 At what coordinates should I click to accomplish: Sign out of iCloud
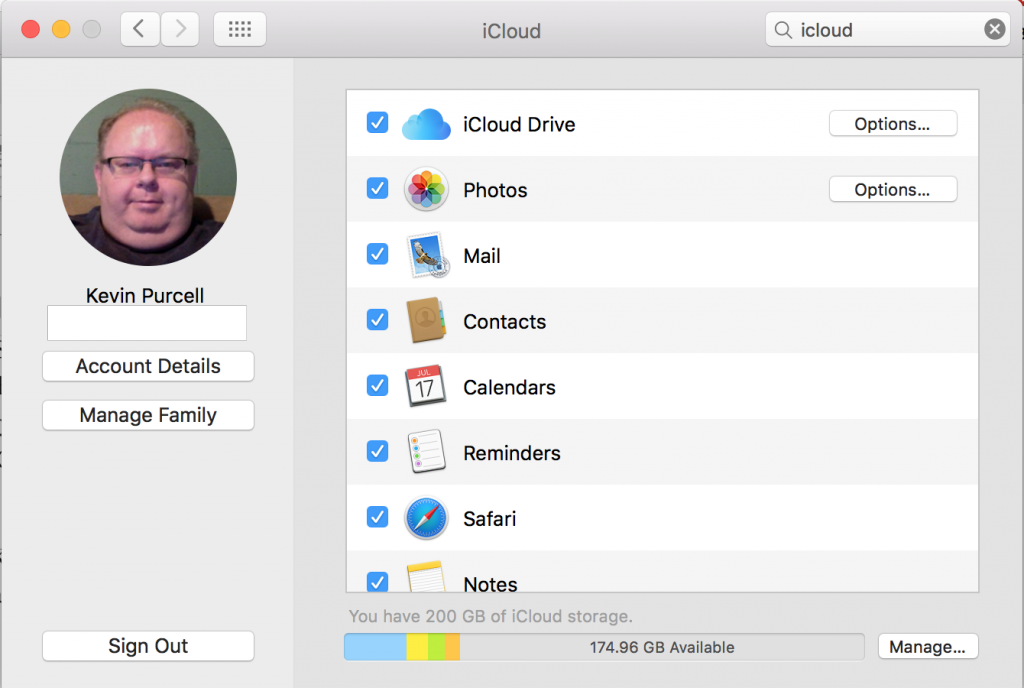click(148, 646)
